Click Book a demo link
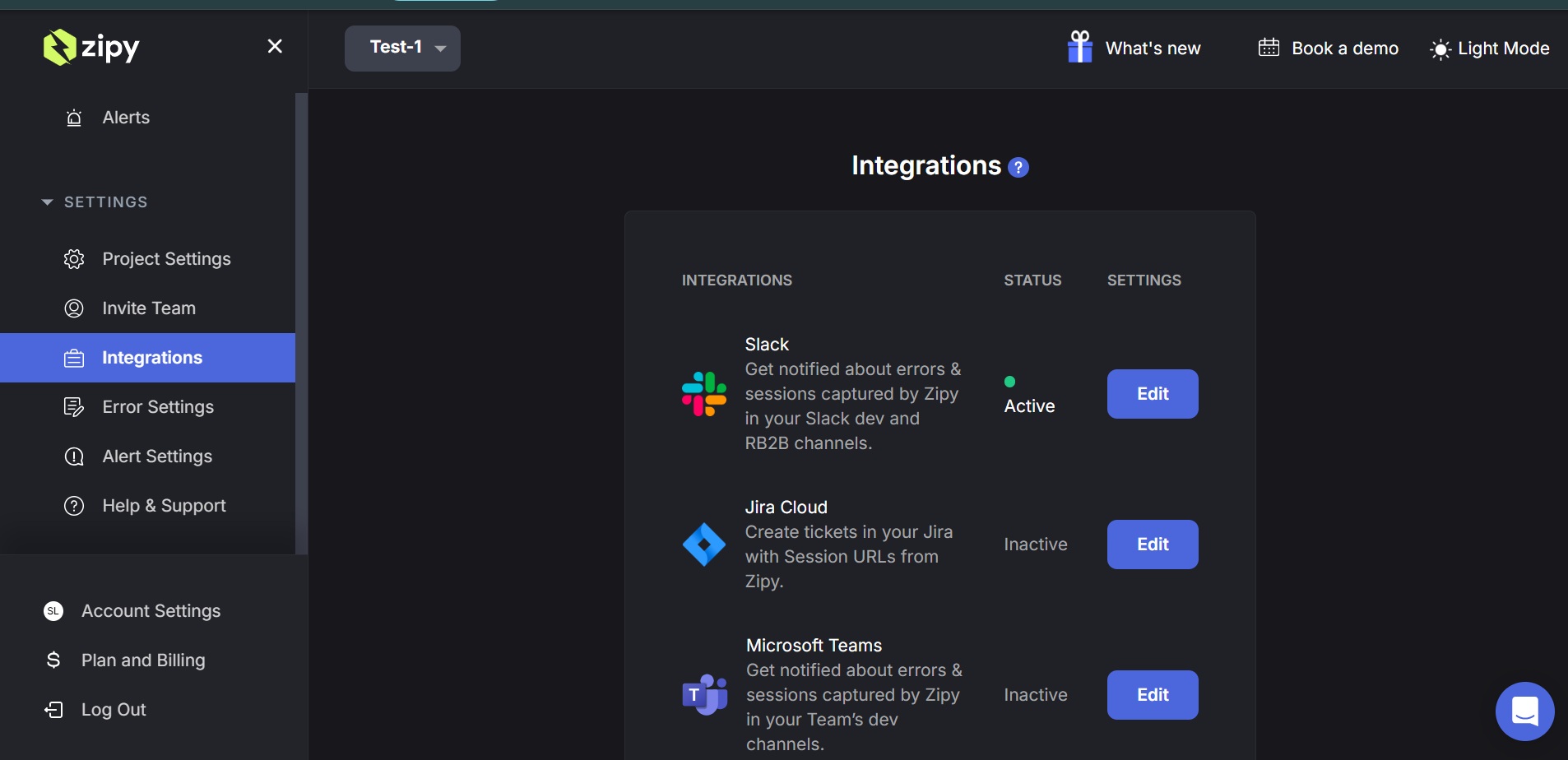 tap(1328, 49)
